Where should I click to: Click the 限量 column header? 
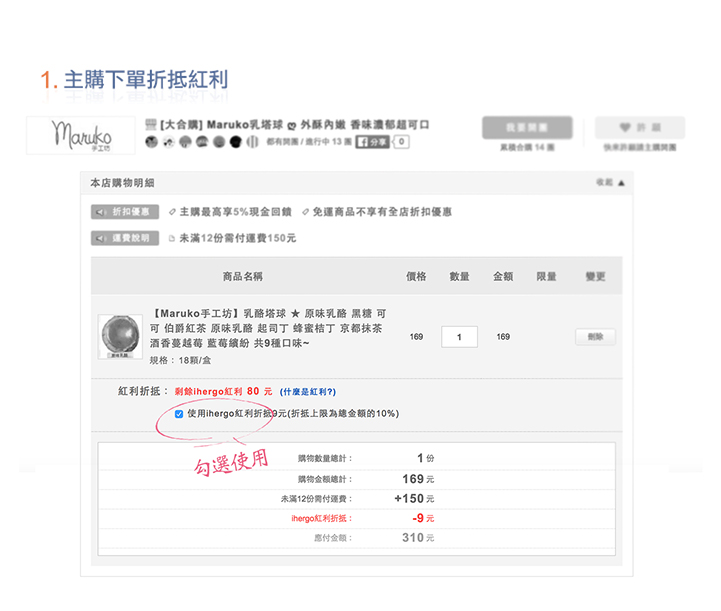(x=546, y=276)
